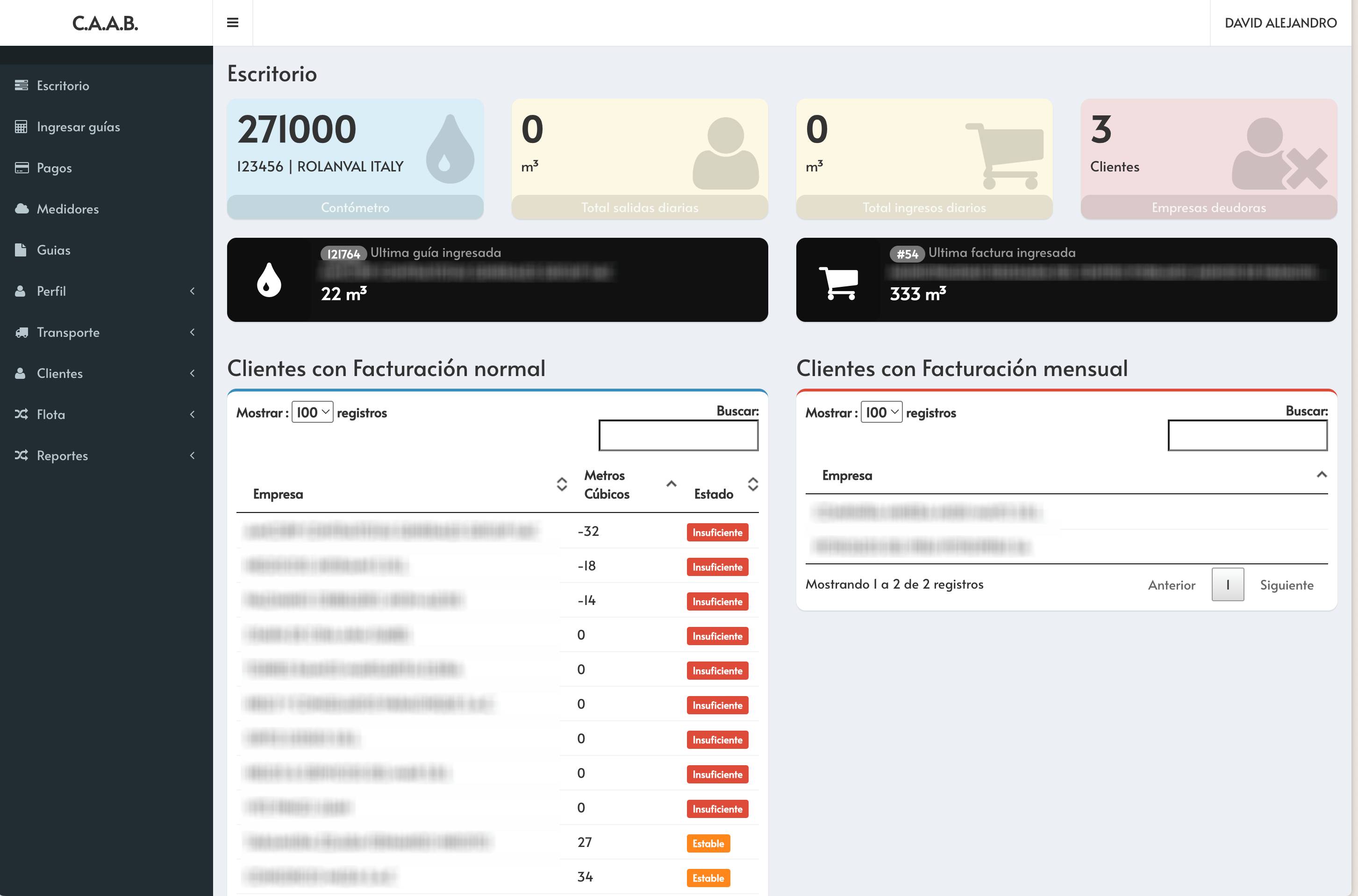The height and width of the screenshot is (896, 1358).
Task: Click the C.A.A.B. logo link
Action: click(x=106, y=23)
